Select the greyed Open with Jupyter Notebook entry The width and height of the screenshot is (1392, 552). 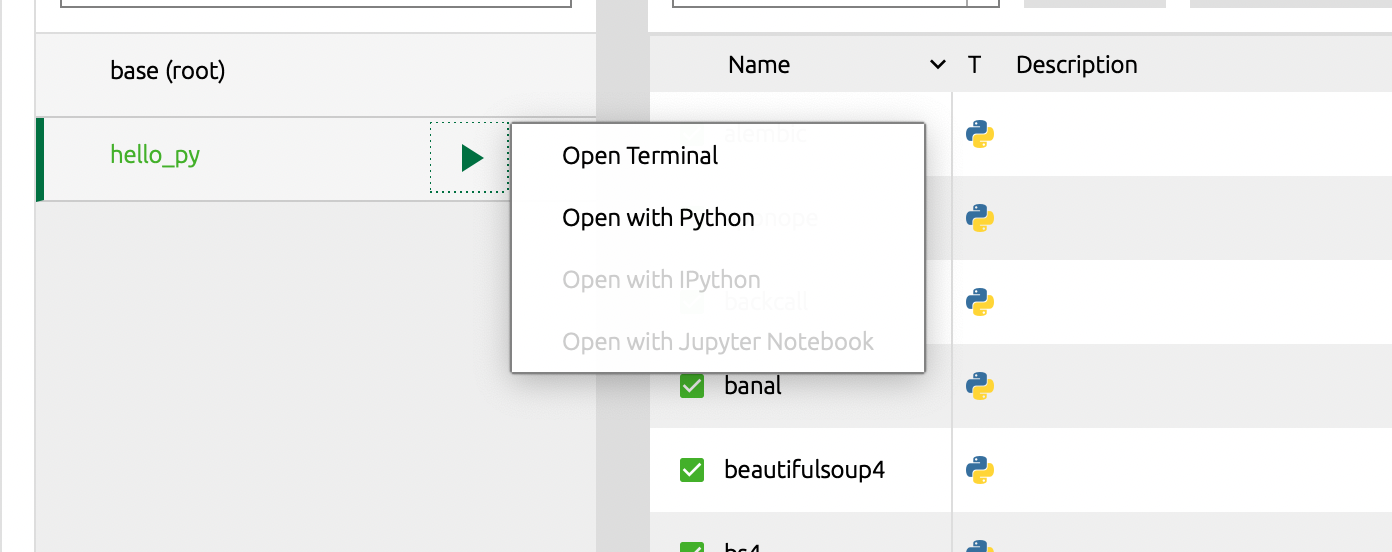click(x=718, y=342)
